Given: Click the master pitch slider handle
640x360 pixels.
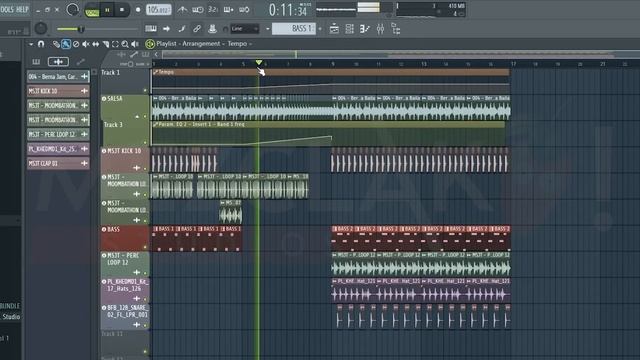Looking at the screenshot, I should pos(81,29).
